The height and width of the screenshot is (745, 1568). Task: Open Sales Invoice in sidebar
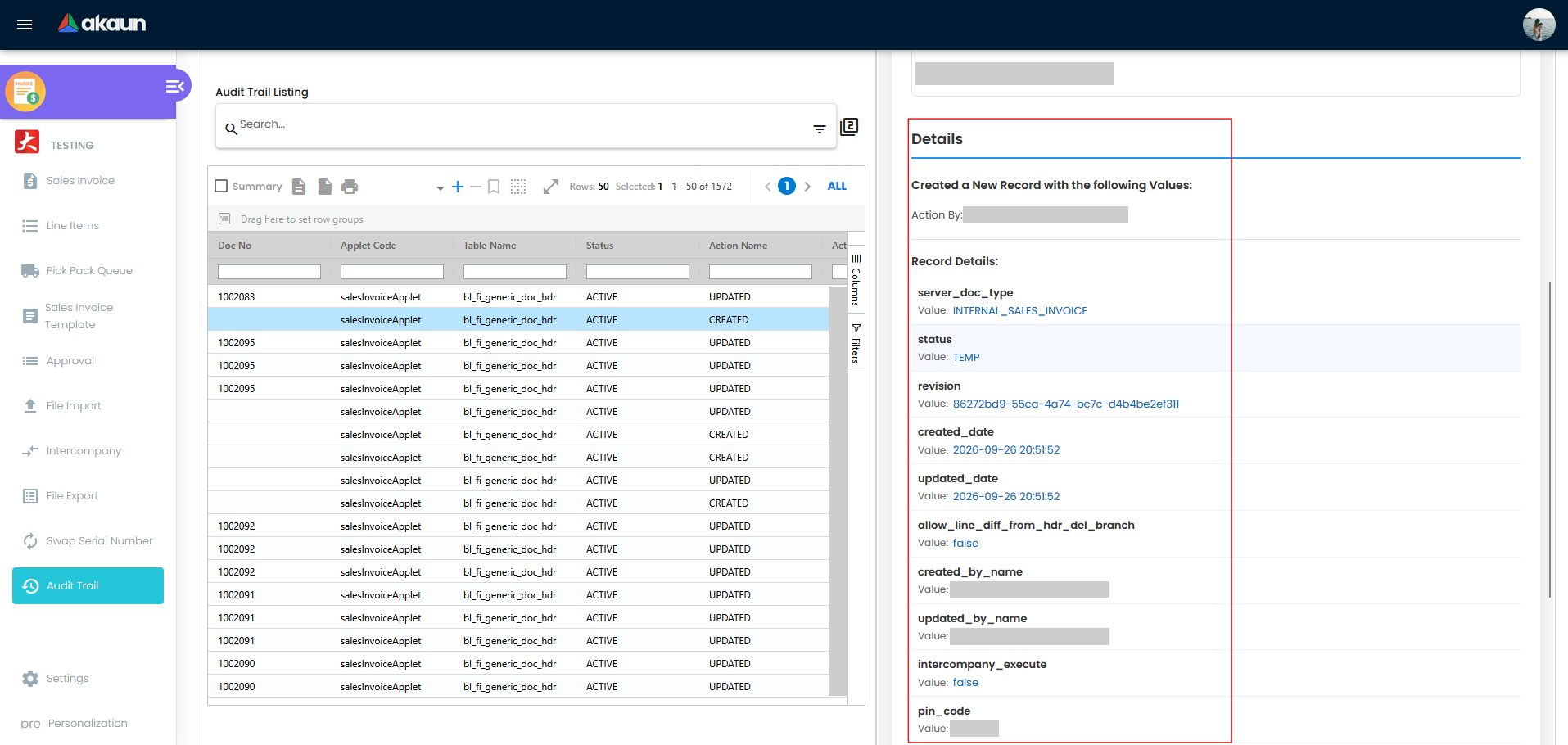[80, 181]
